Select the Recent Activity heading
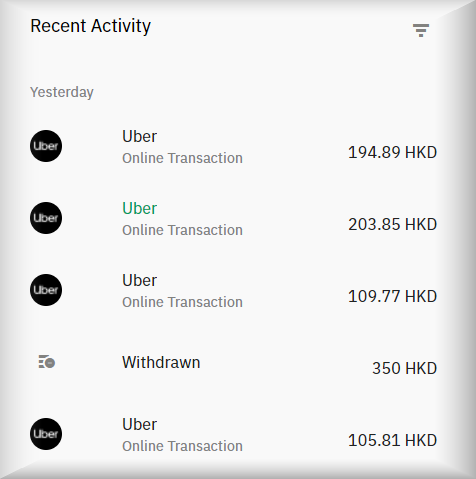The image size is (476, 479). pyautogui.click(x=90, y=26)
